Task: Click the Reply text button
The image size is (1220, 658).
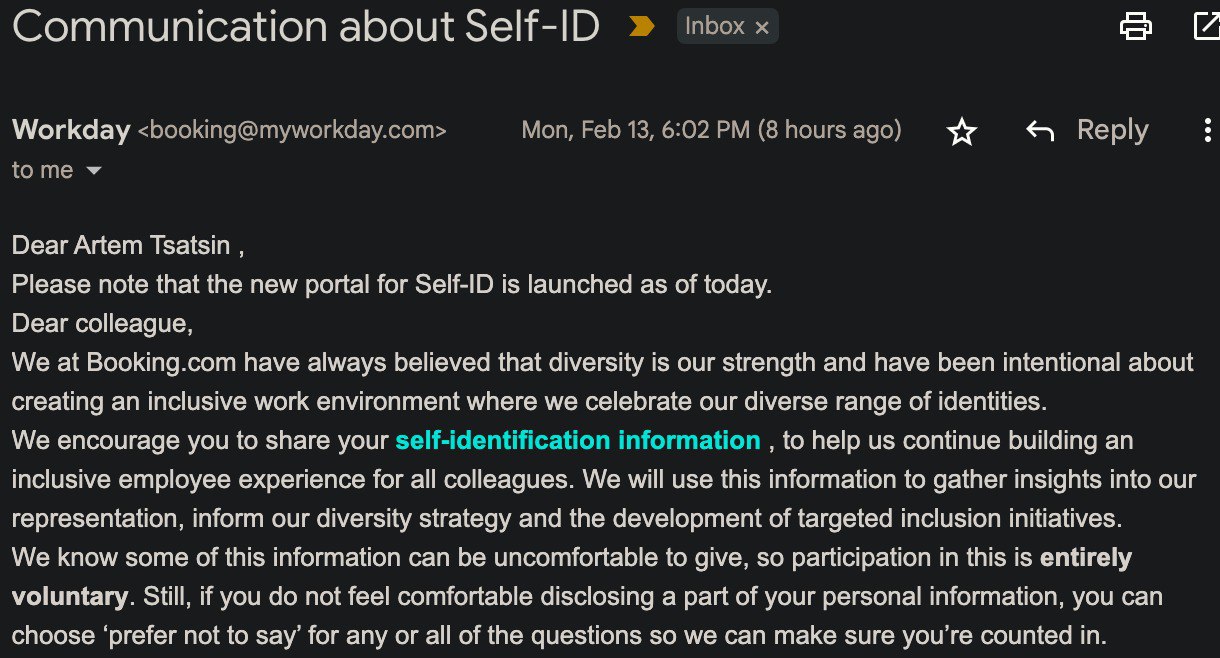Action: [x=1112, y=130]
